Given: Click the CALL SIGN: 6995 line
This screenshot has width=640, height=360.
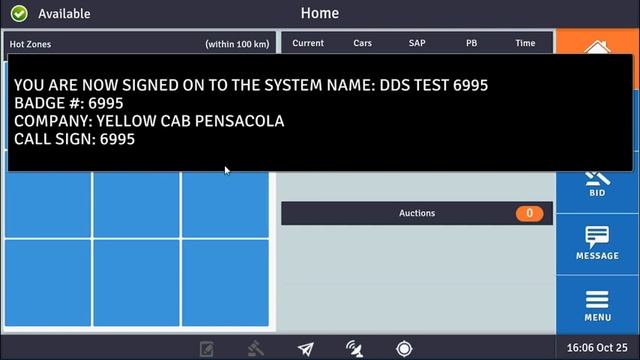Looking at the screenshot, I should 74,139.
